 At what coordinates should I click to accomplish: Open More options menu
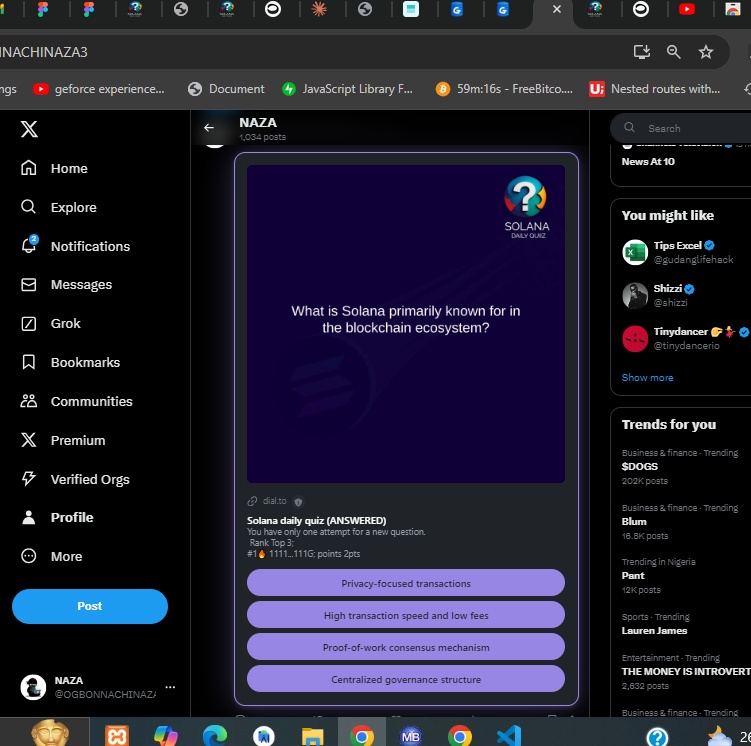(x=51, y=556)
